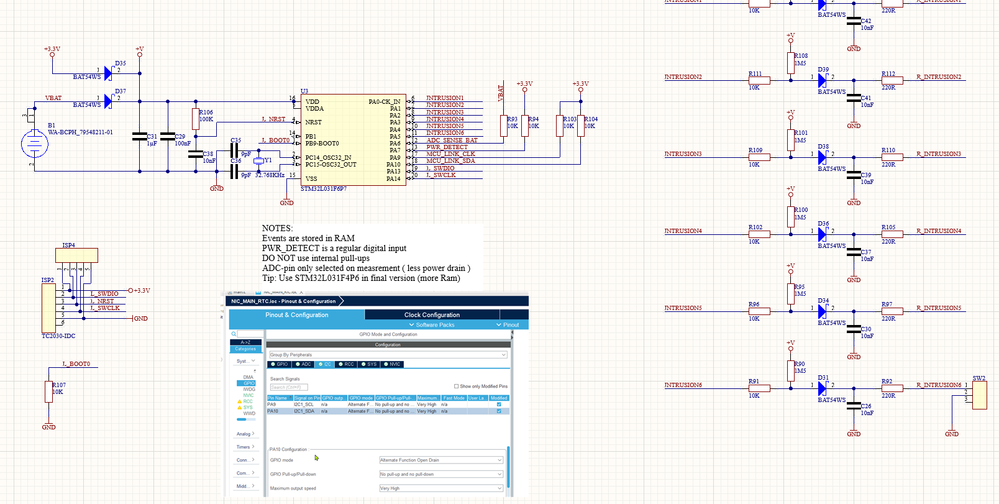The image size is (999, 504).
Task: Switch to the GPIO peripheral filter
Action: 279,364
